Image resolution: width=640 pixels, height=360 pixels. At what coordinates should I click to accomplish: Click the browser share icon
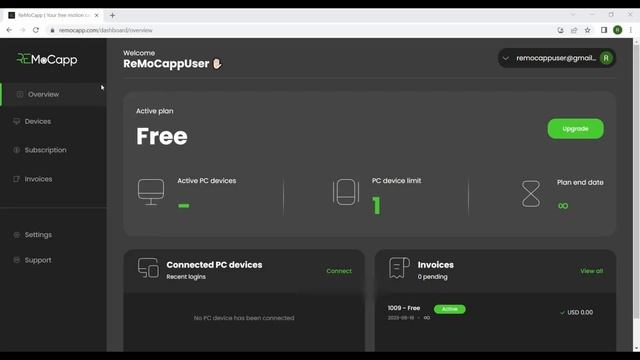tap(574, 30)
